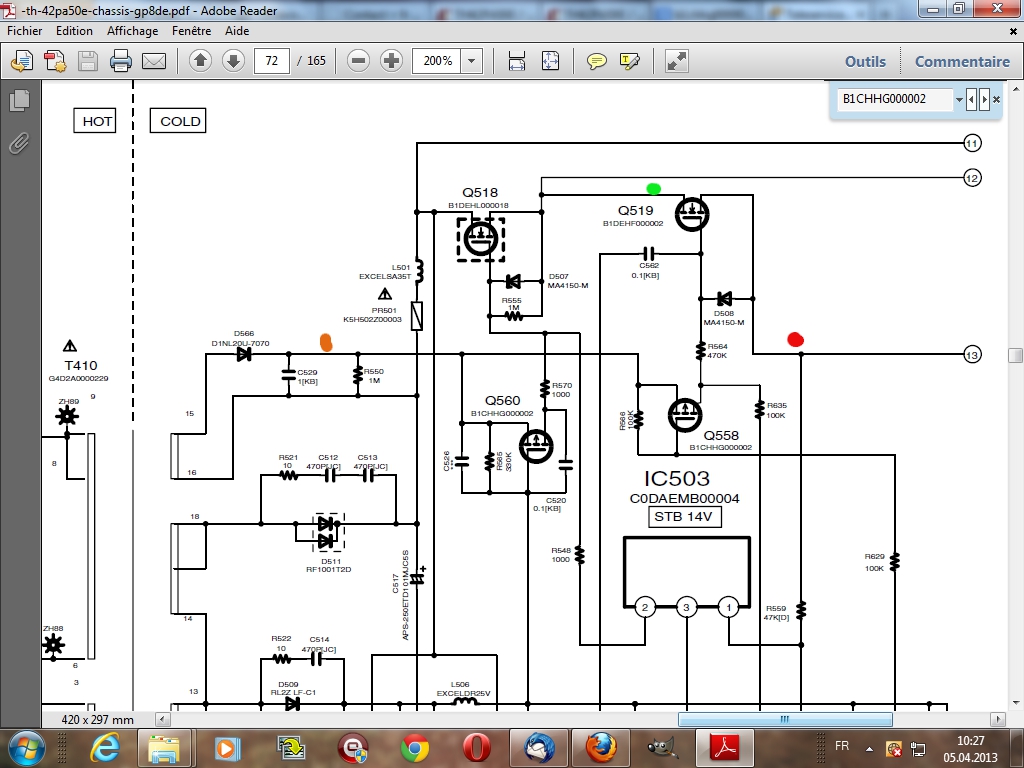Click fit width scrolling icon
This screenshot has width=1024, height=768.
tap(517, 61)
